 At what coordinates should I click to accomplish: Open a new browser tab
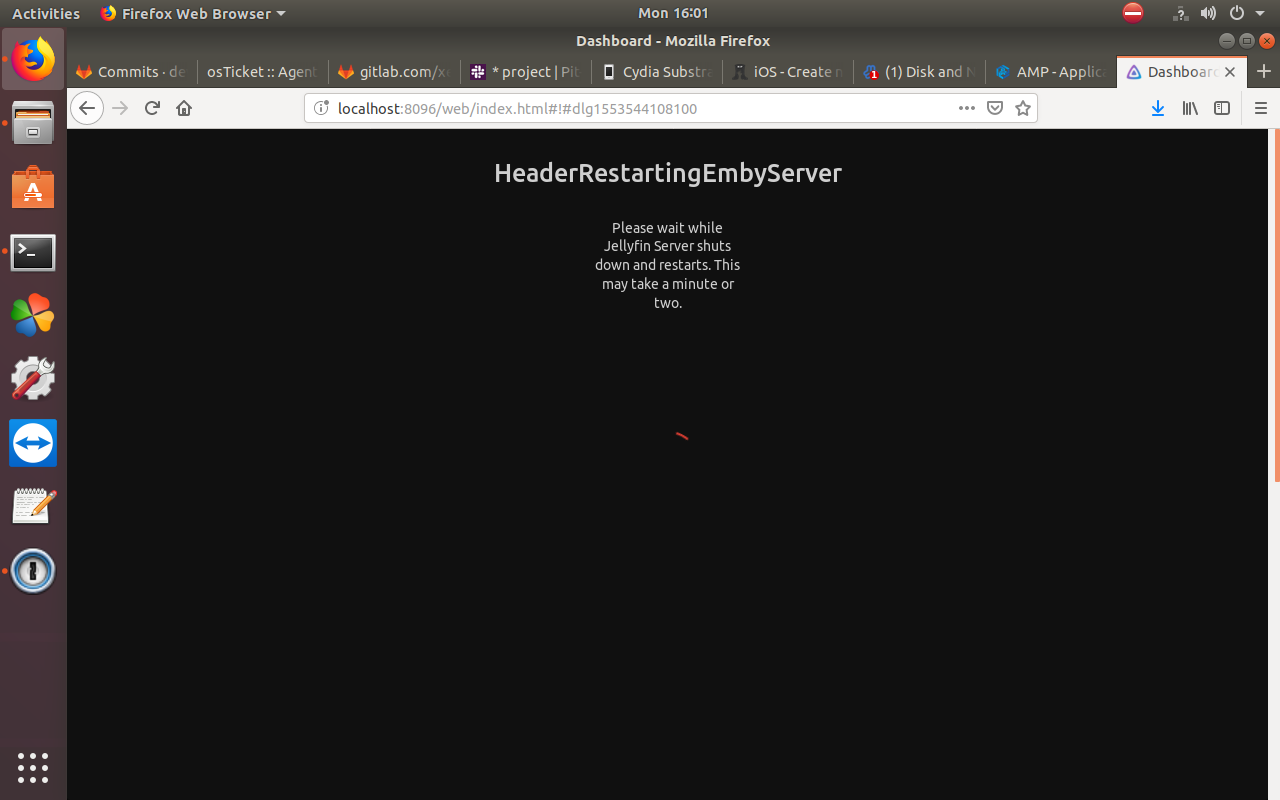(x=1264, y=72)
